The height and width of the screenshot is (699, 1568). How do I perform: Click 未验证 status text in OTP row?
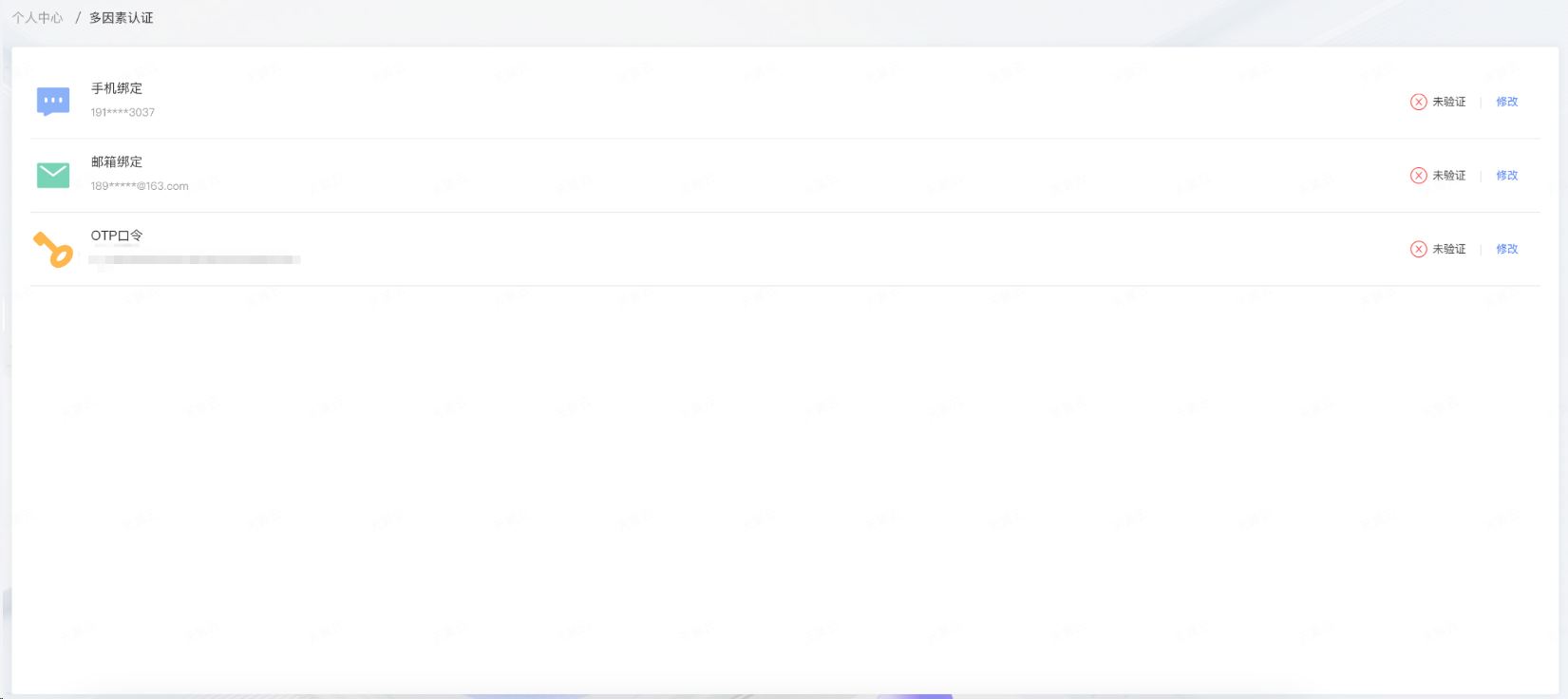pos(1448,249)
